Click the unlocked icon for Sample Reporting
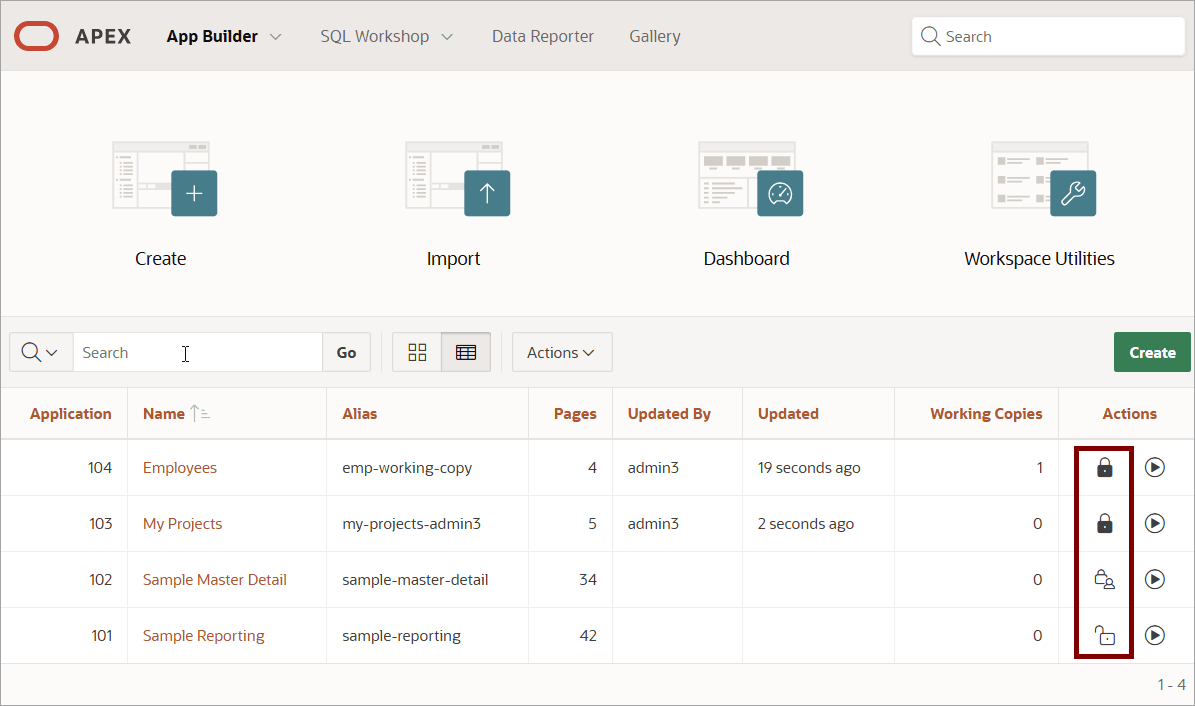This screenshot has height=706, width=1195. pos(1104,635)
